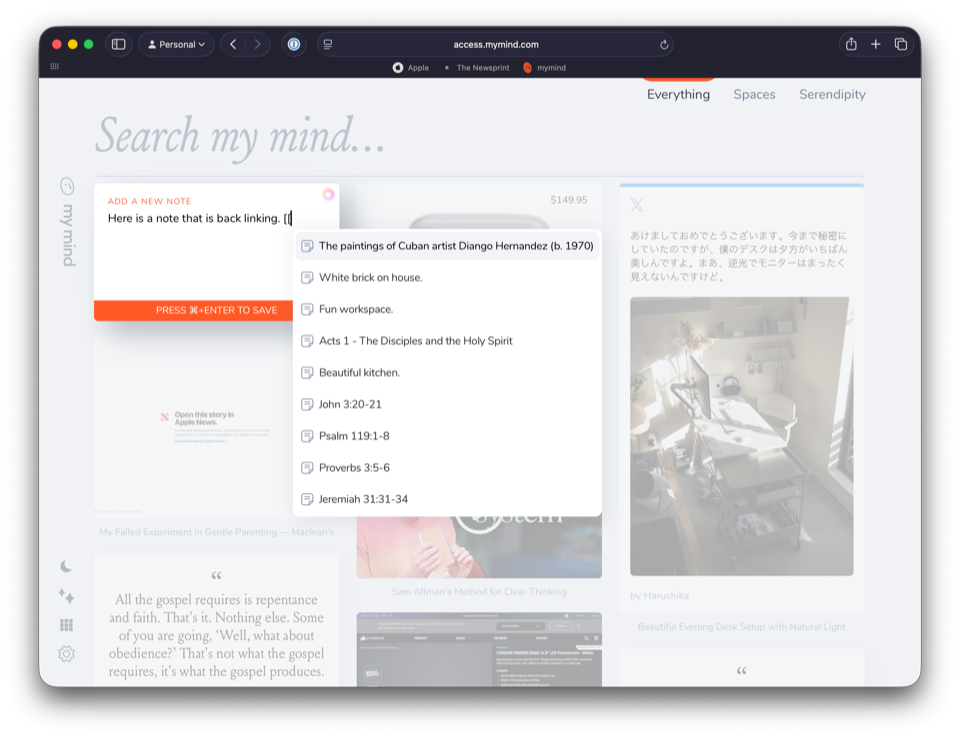Open settings with the gear icon
The height and width of the screenshot is (738, 960).
pos(66,654)
